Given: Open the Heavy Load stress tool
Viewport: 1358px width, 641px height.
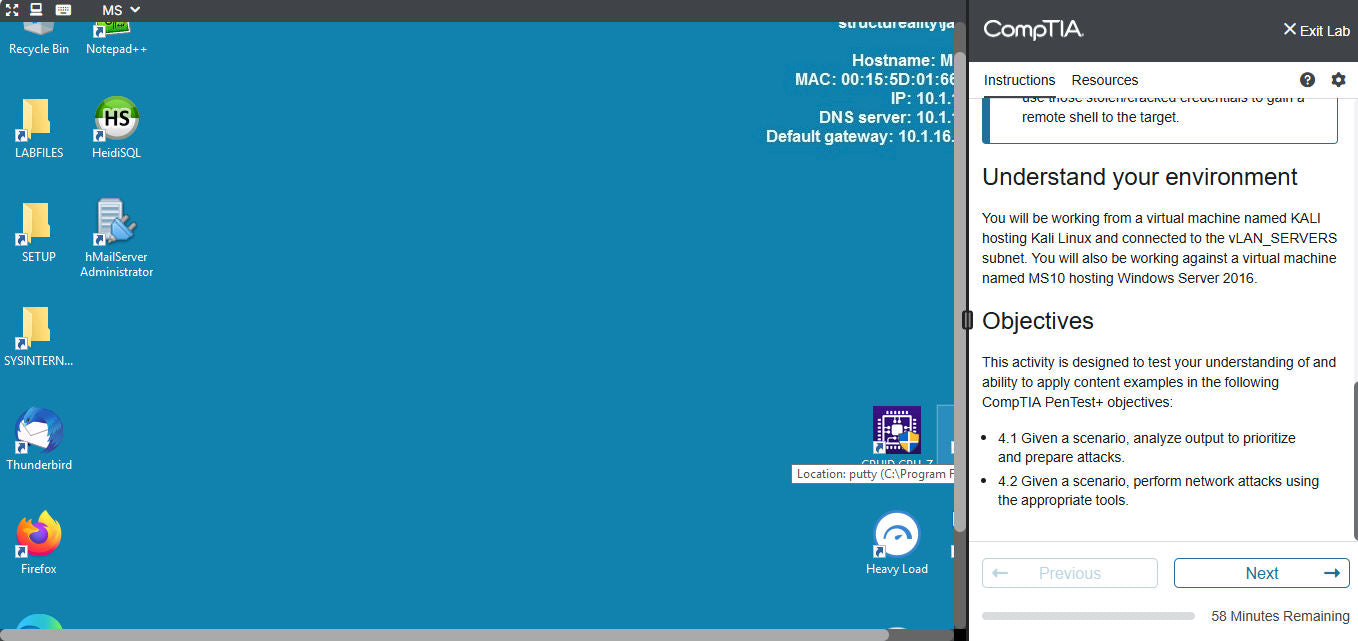Looking at the screenshot, I should coord(896,535).
